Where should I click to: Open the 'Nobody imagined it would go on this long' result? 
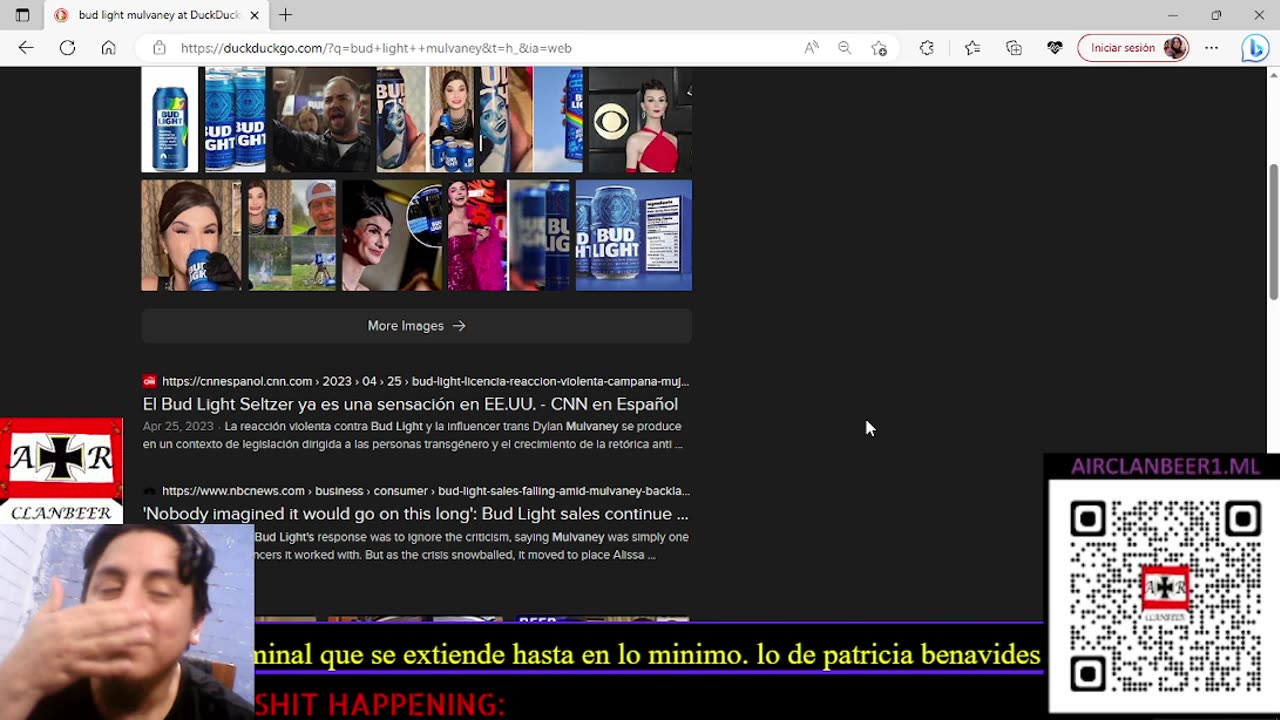(x=415, y=514)
